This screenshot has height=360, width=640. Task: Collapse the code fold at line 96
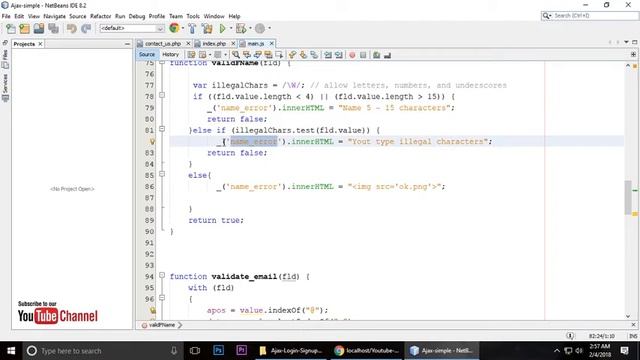click(x=162, y=298)
